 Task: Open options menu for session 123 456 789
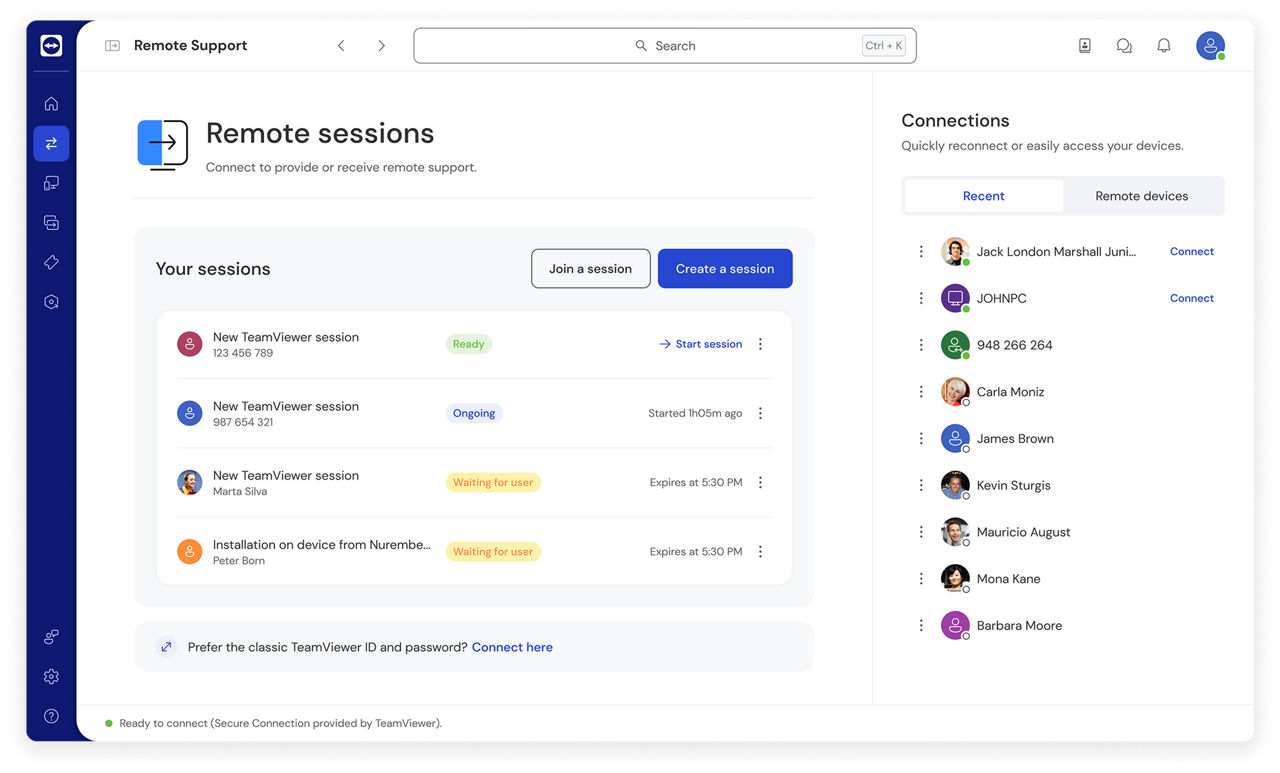tap(760, 344)
